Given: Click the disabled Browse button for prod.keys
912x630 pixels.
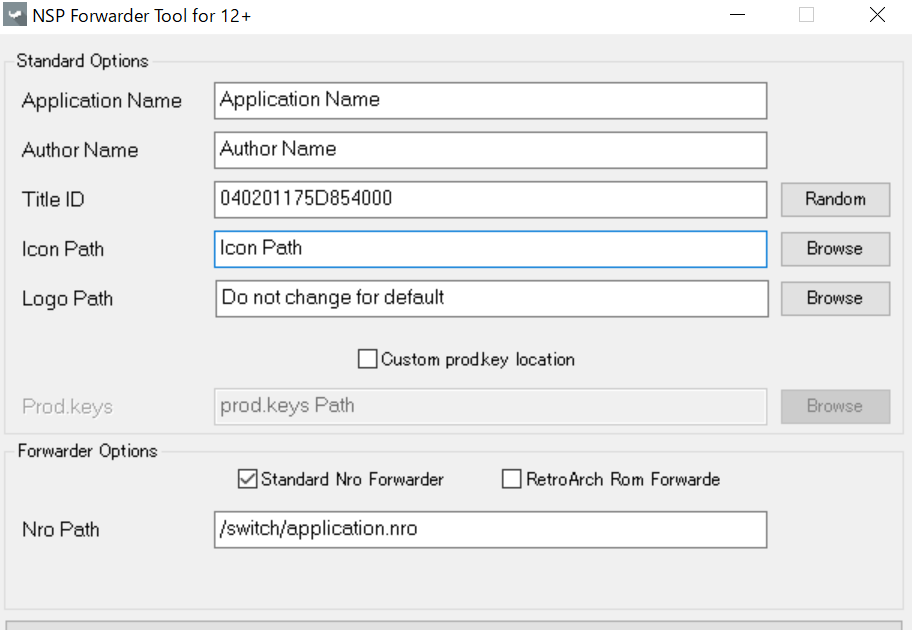Looking at the screenshot, I should pyautogui.click(x=835, y=406).
